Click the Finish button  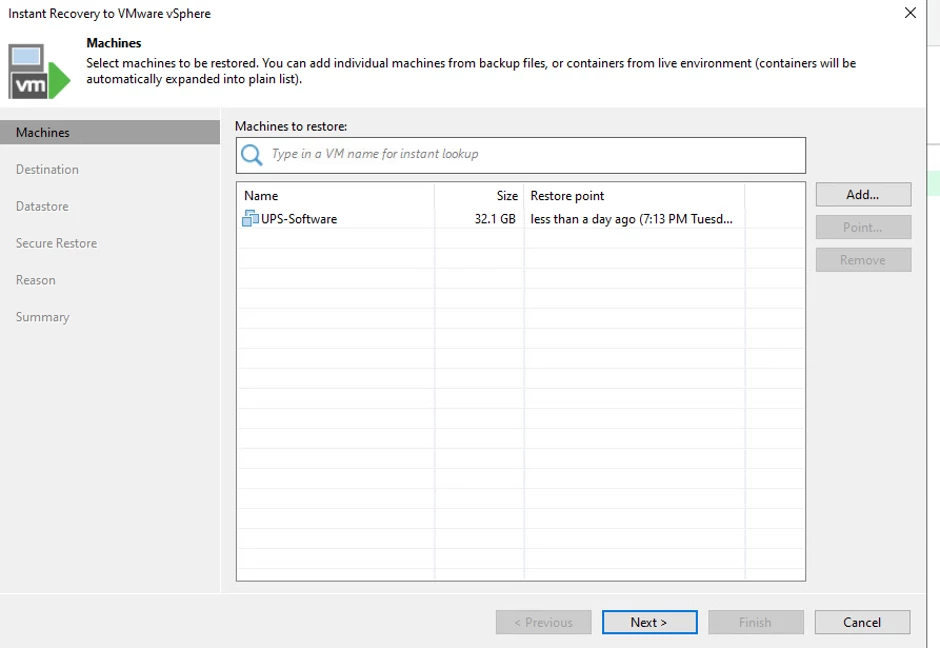[755, 622]
